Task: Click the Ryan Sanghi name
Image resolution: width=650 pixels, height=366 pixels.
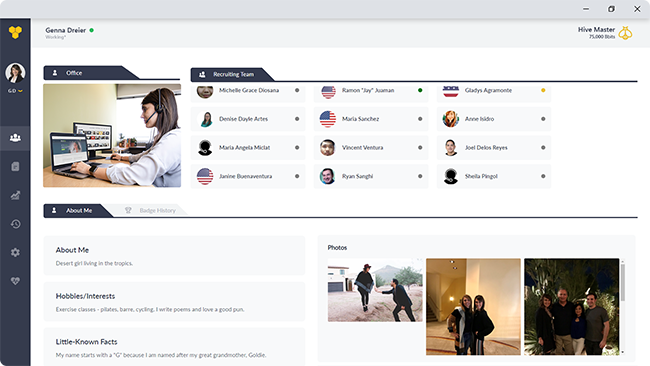Action: 357,176
